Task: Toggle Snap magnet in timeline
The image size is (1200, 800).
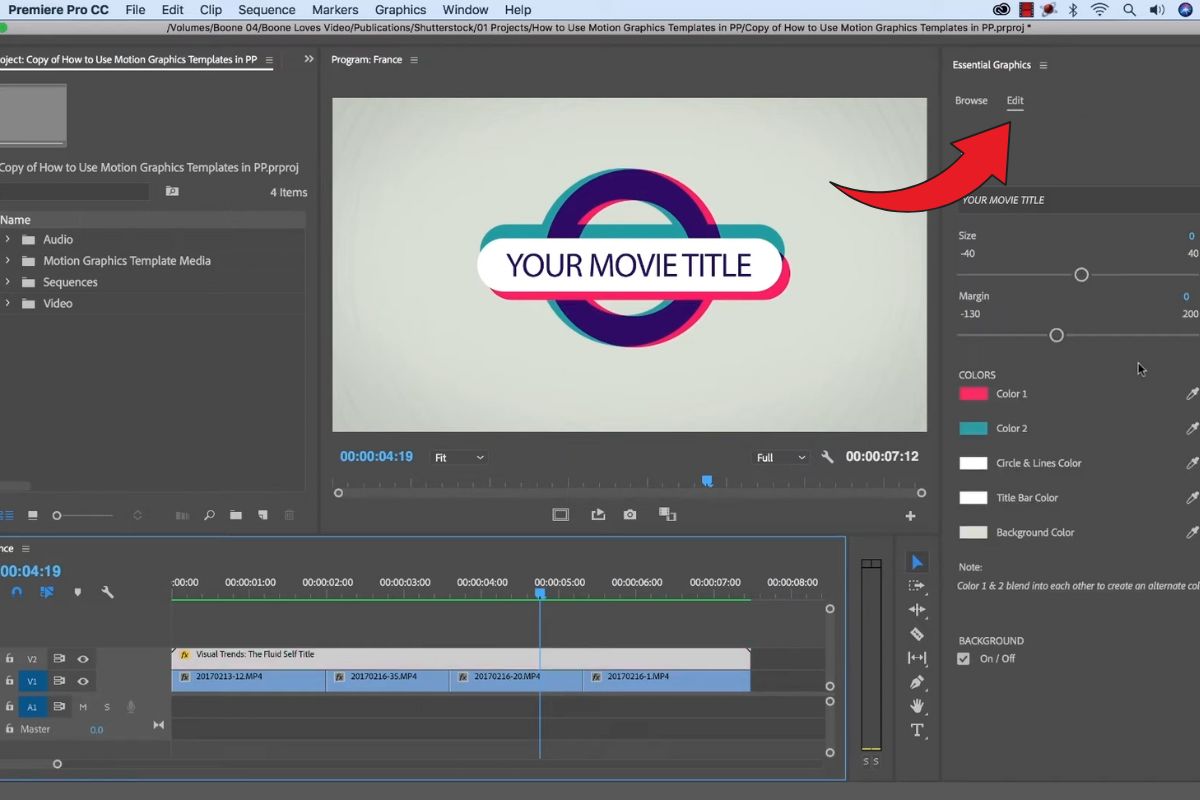Action: coord(17,592)
